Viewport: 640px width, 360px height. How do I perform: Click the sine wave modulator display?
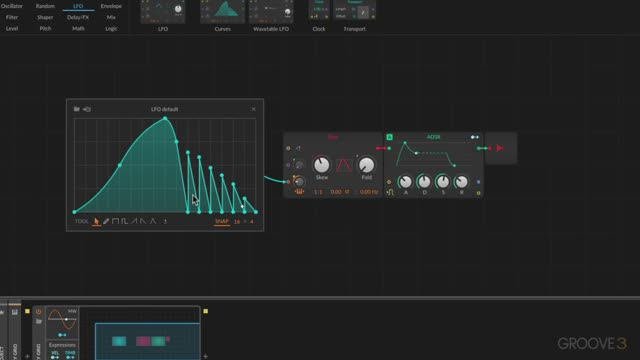coord(62,319)
